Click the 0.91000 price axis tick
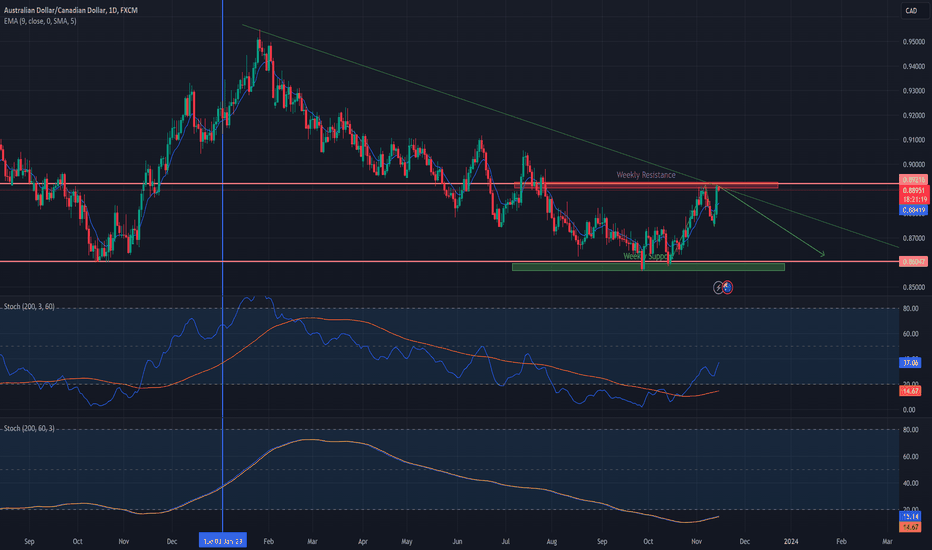 [x=914, y=140]
